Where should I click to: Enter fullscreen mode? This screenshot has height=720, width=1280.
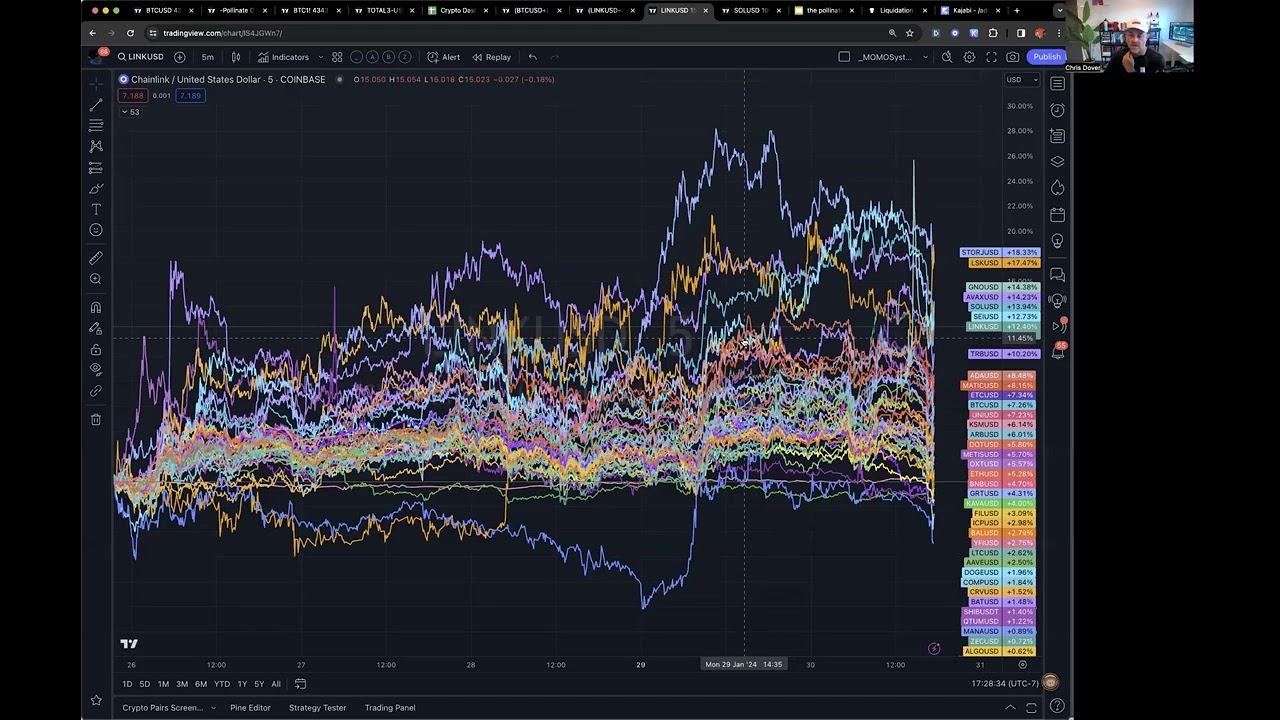click(x=991, y=57)
